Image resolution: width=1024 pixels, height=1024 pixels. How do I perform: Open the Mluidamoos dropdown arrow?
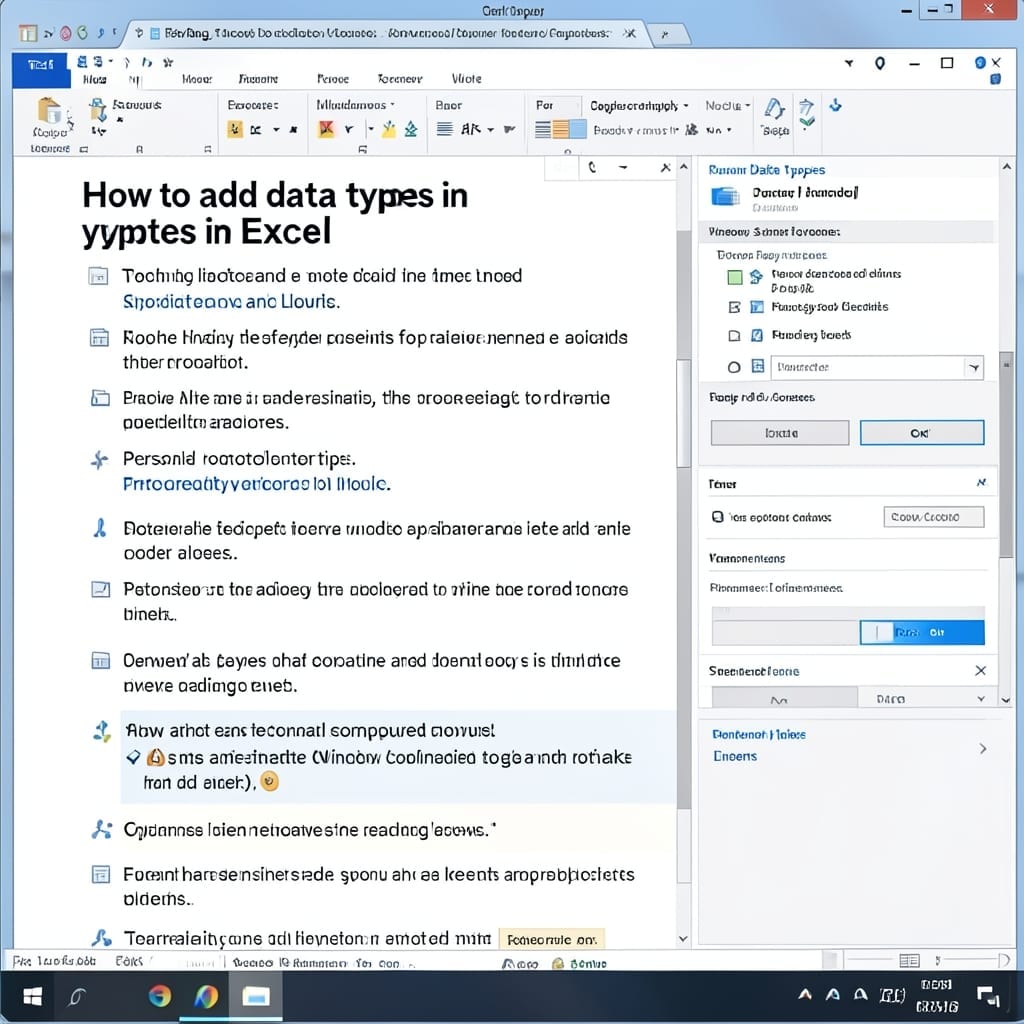(x=392, y=104)
